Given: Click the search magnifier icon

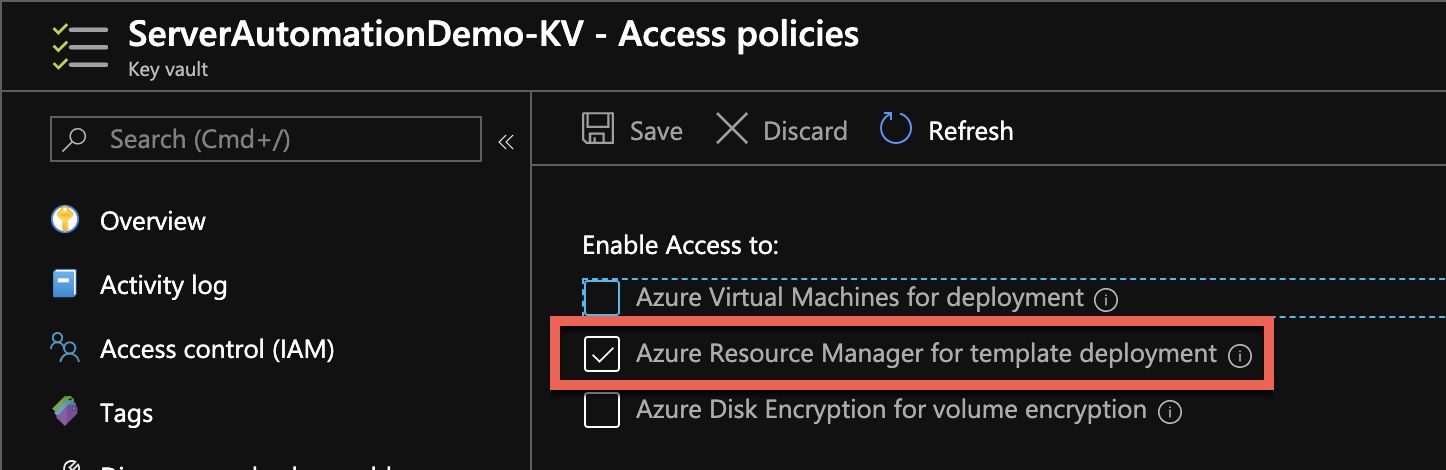Looking at the screenshot, I should pyautogui.click(x=75, y=139).
